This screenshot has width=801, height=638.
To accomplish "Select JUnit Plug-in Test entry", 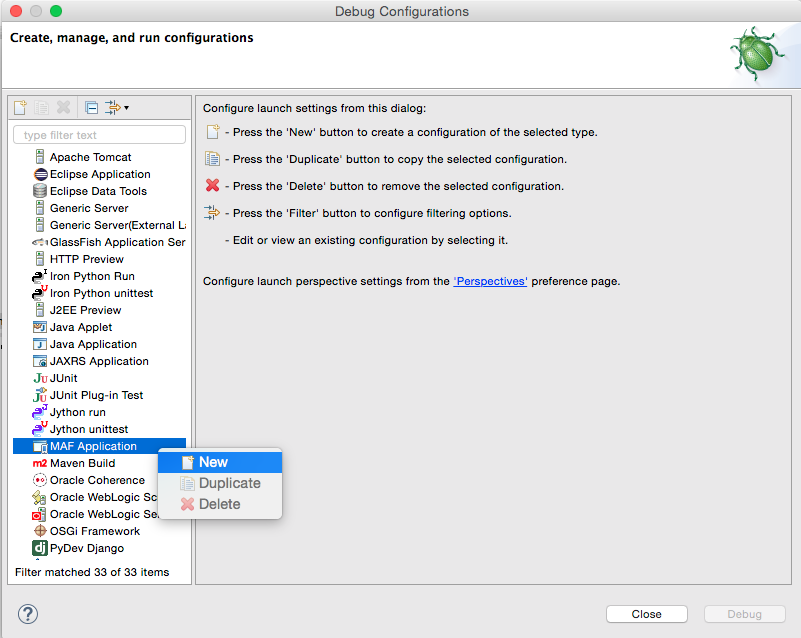I will point(97,395).
